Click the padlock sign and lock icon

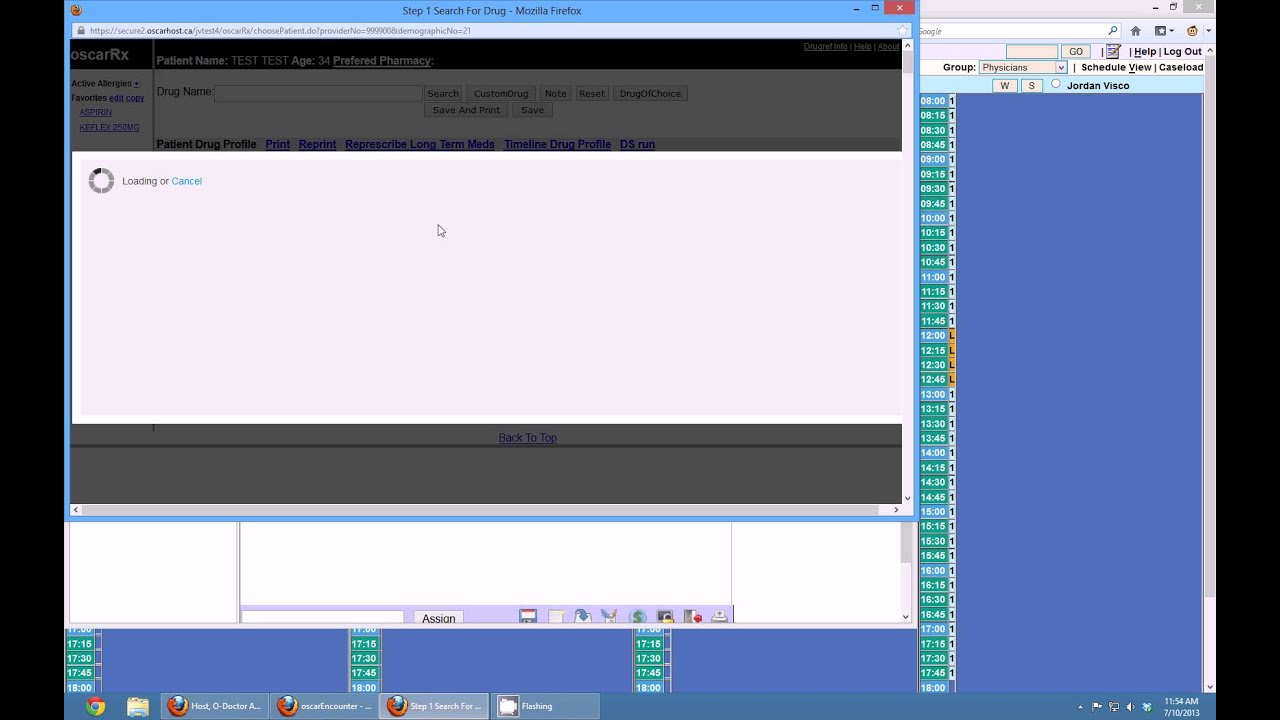coord(665,617)
